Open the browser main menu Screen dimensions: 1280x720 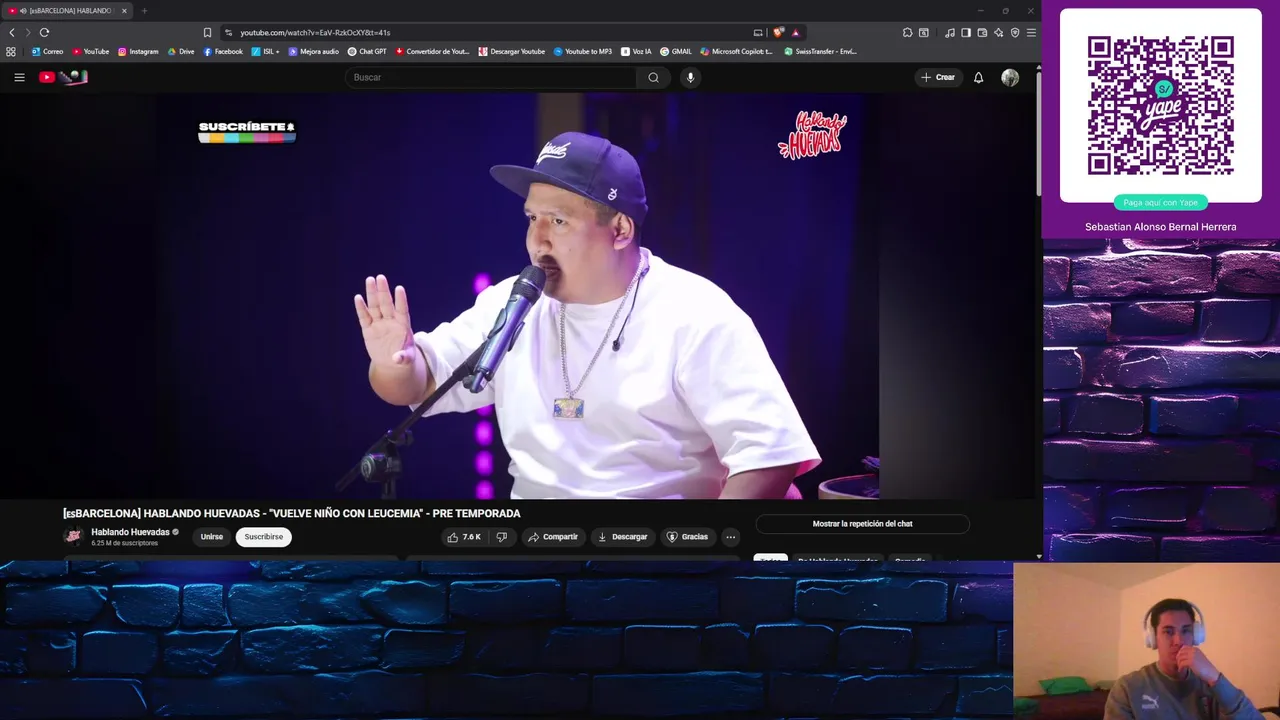click(1031, 32)
